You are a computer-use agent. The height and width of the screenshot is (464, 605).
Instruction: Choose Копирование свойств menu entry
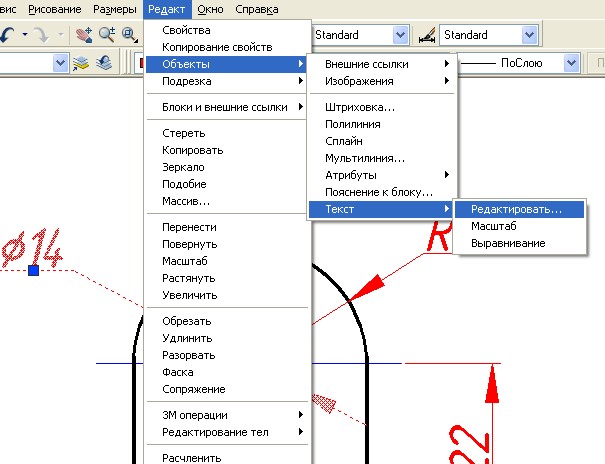tap(228, 47)
